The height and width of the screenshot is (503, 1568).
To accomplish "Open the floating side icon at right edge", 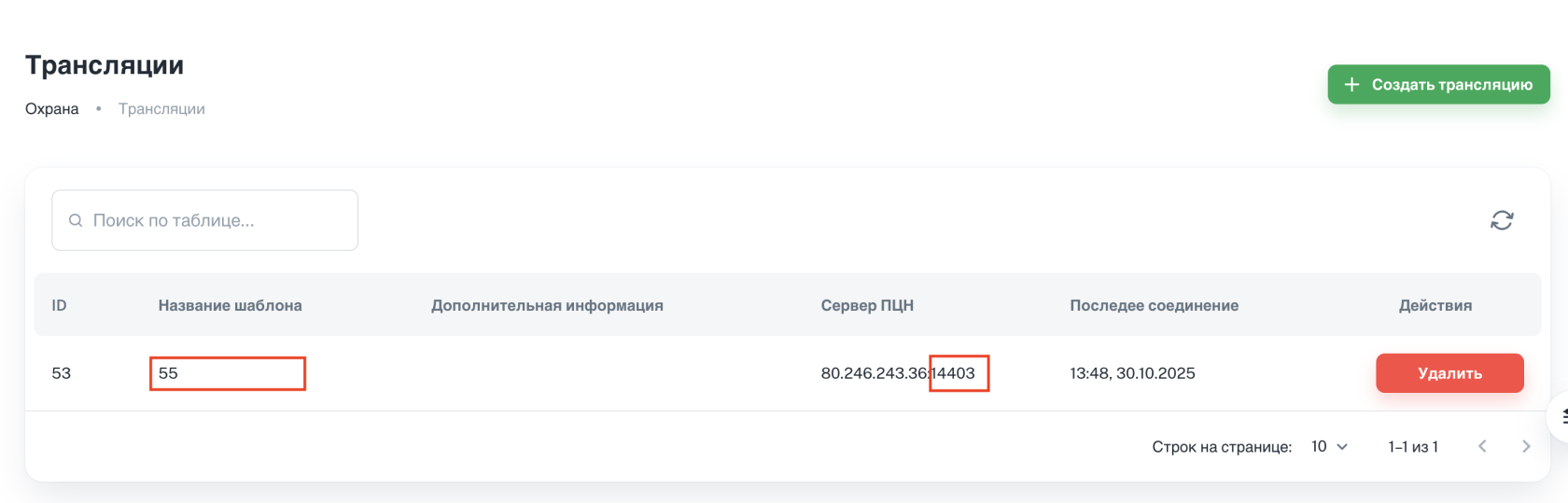I will pos(1561,417).
